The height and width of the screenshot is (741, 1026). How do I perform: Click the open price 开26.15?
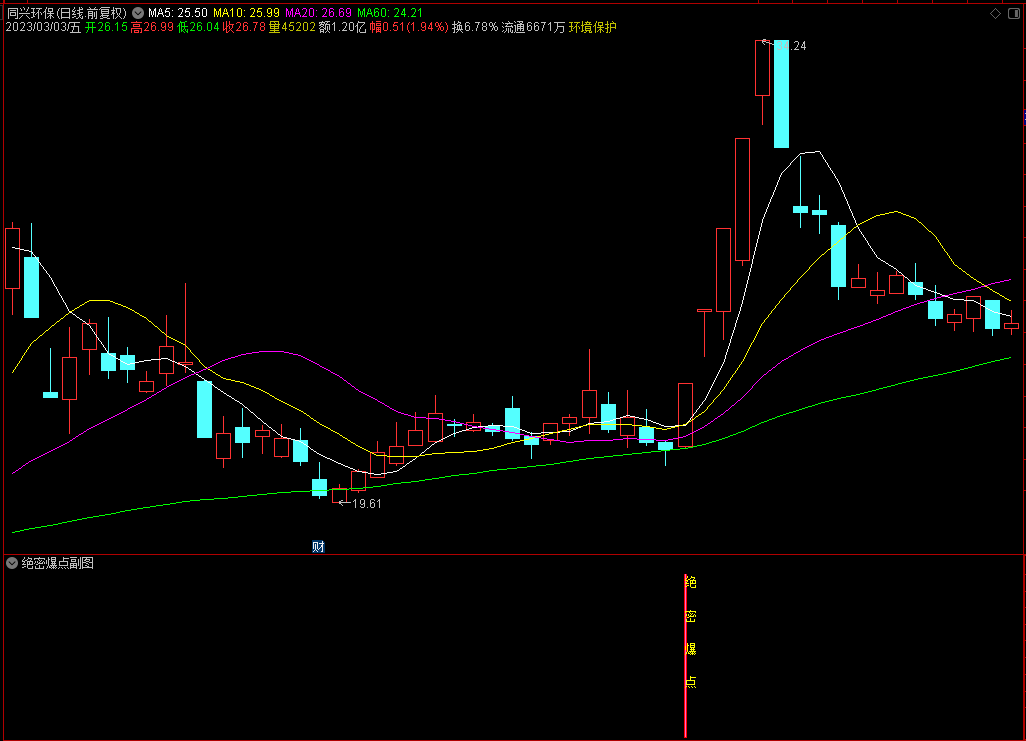106,27
